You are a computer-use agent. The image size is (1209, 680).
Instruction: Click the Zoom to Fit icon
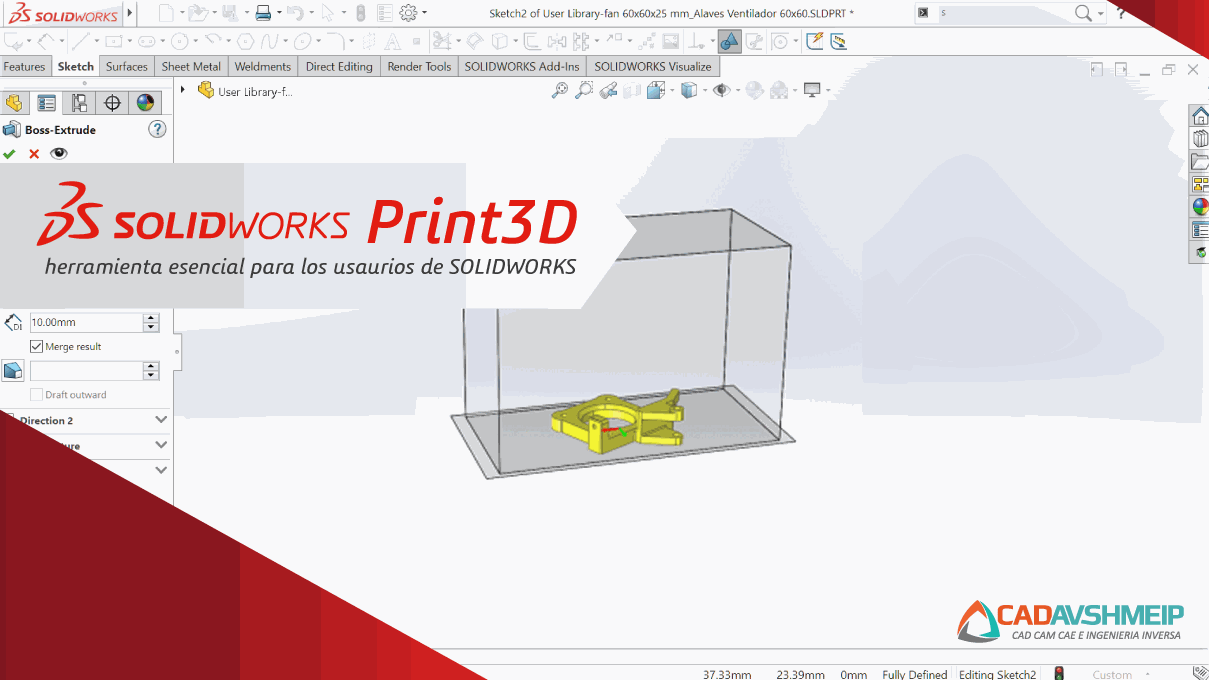pyautogui.click(x=560, y=90)
